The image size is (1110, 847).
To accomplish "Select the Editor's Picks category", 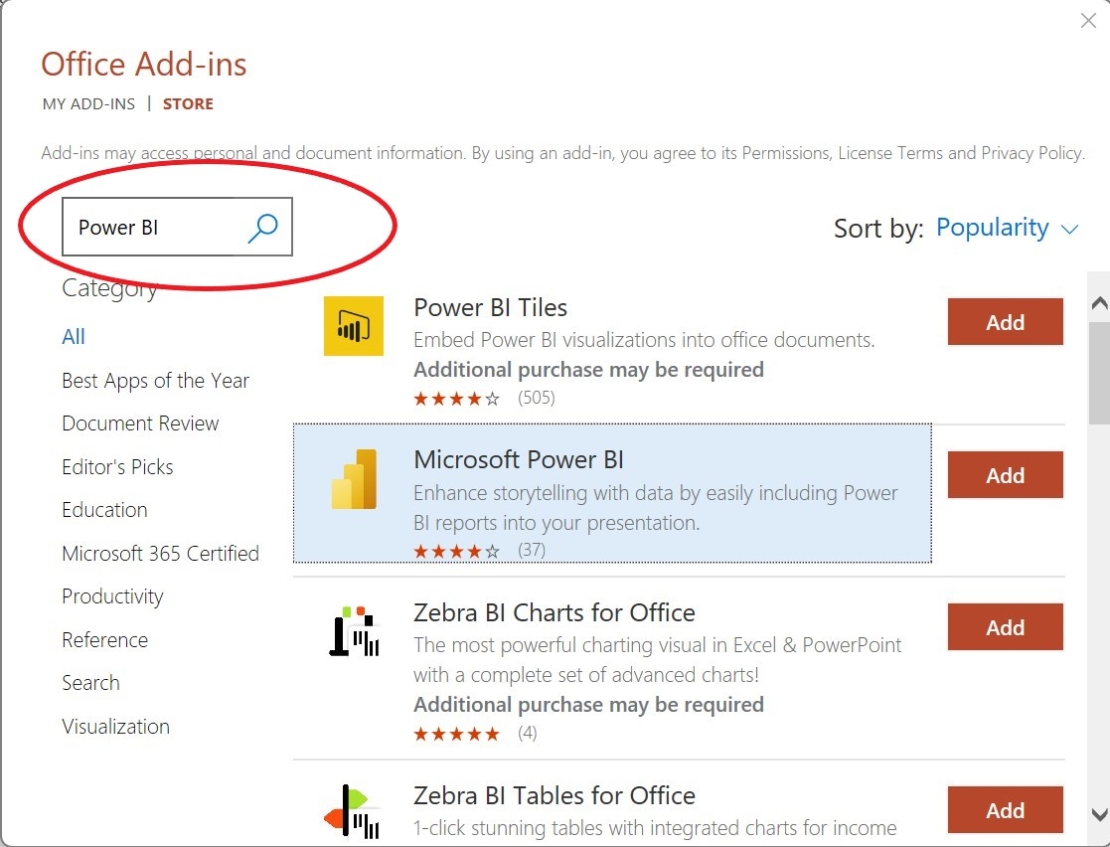I will pos(117,466).
